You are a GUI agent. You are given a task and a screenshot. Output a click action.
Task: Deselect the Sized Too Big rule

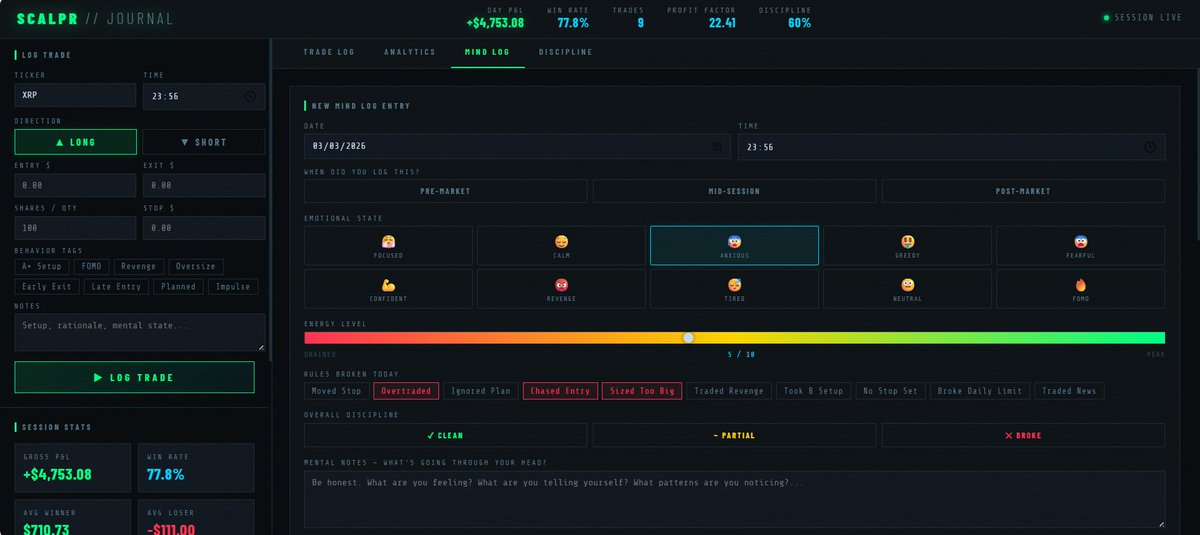coord(642,391)
